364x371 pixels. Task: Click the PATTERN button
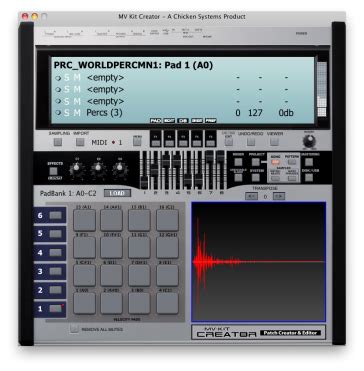pyautogui.click(x=292, y=162)
